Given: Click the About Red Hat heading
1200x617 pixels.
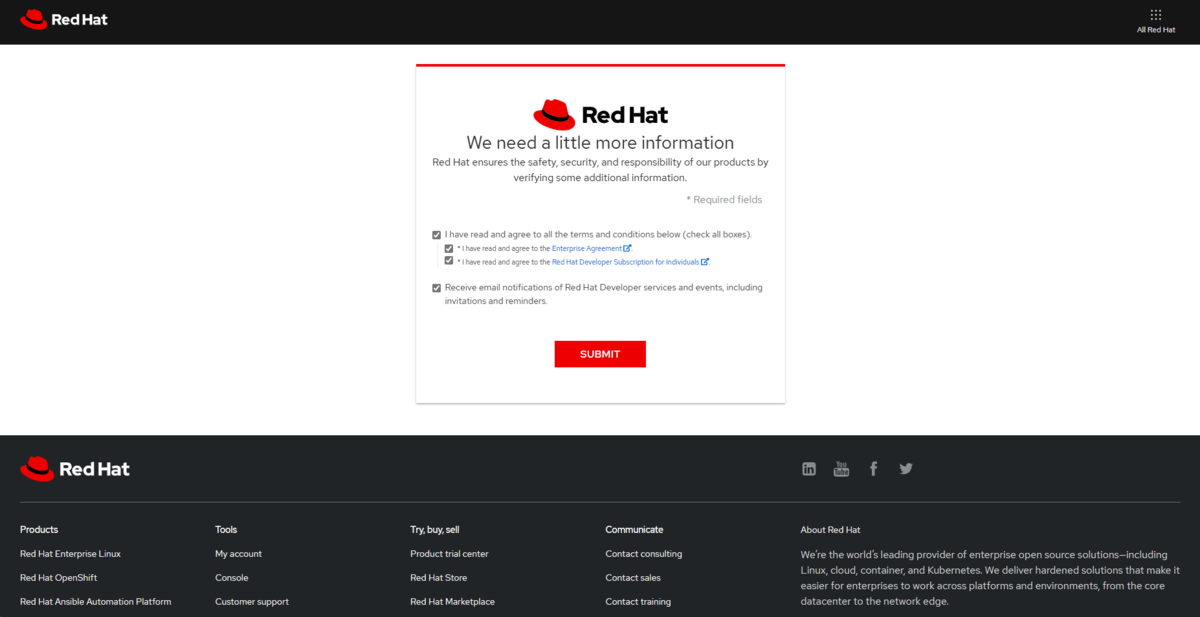Looking at the screenshot, I should pos(830,530).
